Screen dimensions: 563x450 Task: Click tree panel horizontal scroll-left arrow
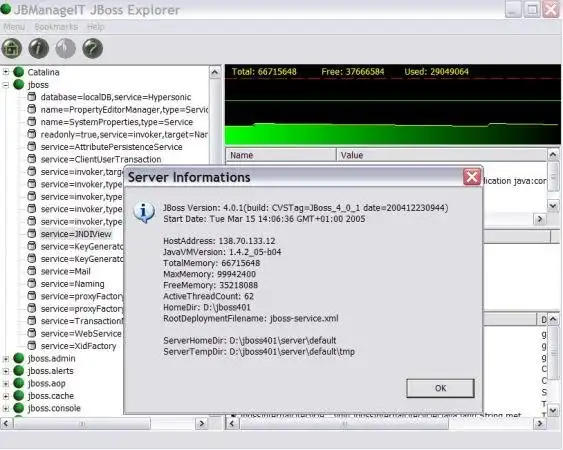click(6, 424)
